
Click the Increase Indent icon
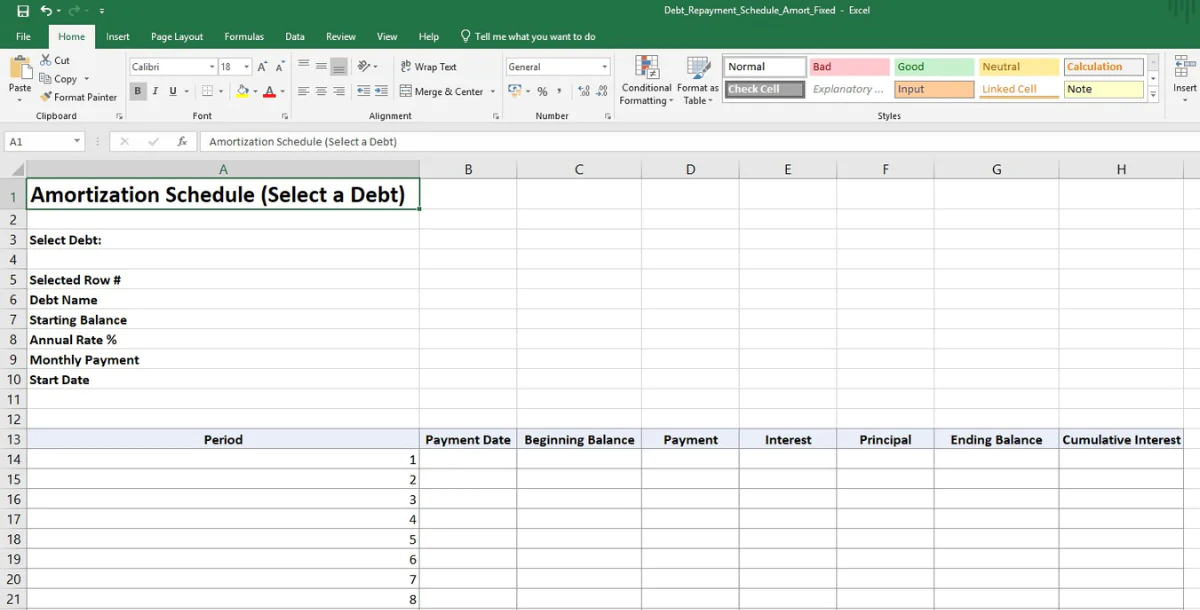pos(381,91)
